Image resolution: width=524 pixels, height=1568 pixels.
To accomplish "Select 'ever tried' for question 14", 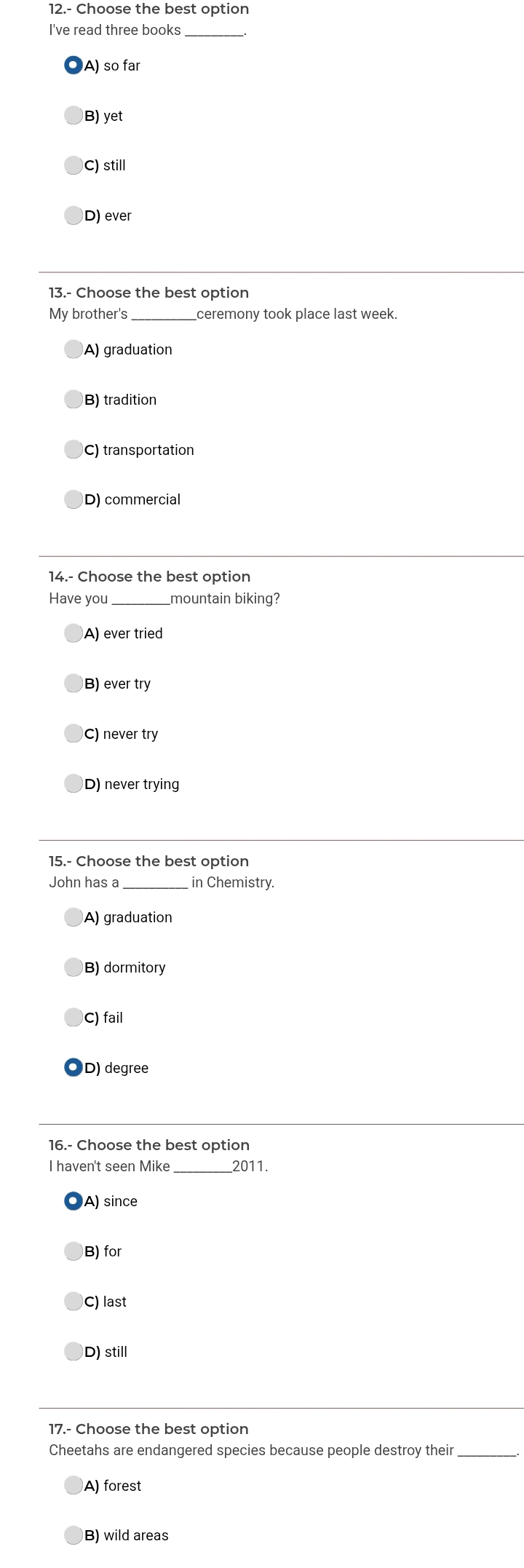I will pos(74,633).
